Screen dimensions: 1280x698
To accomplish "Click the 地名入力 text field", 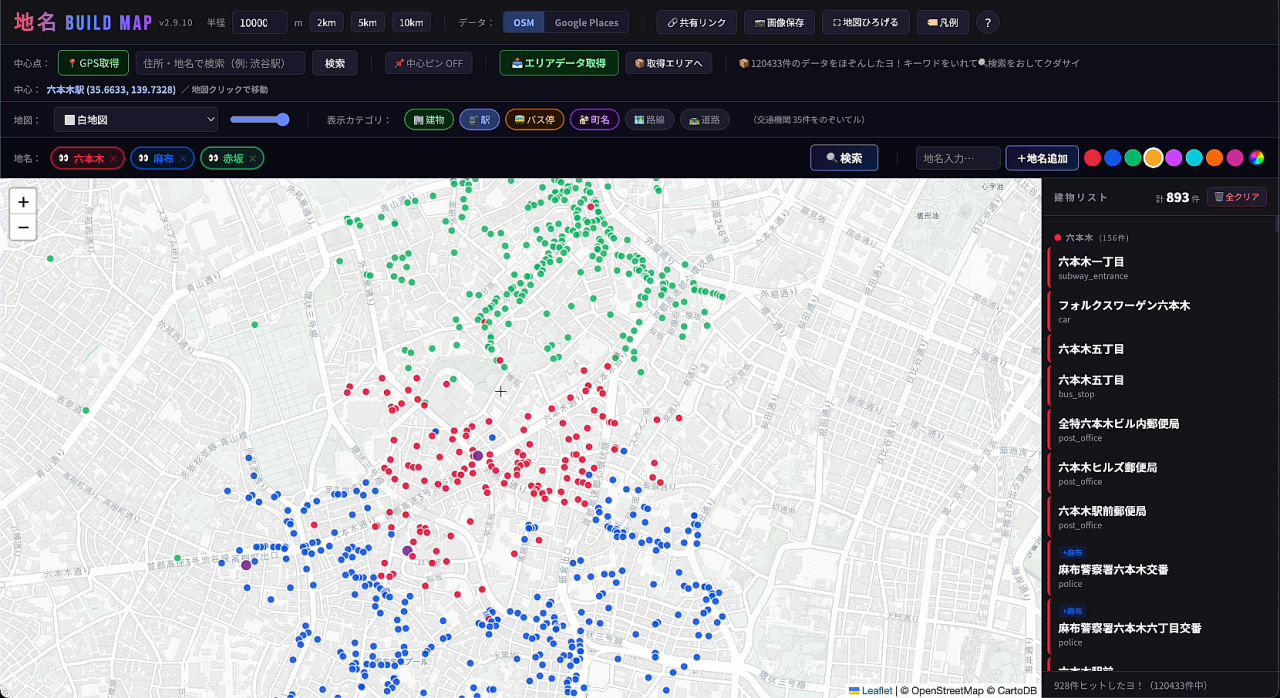I will coord(958,158).
